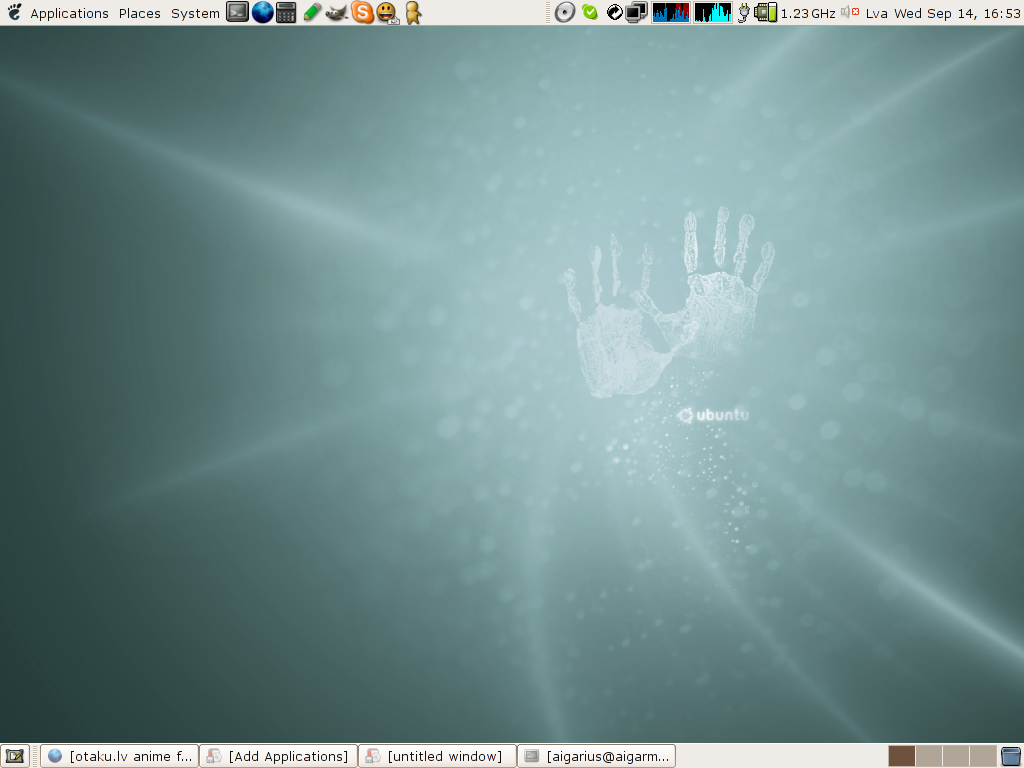Click the blue icon after the workspace switcher

(1011, 756)
